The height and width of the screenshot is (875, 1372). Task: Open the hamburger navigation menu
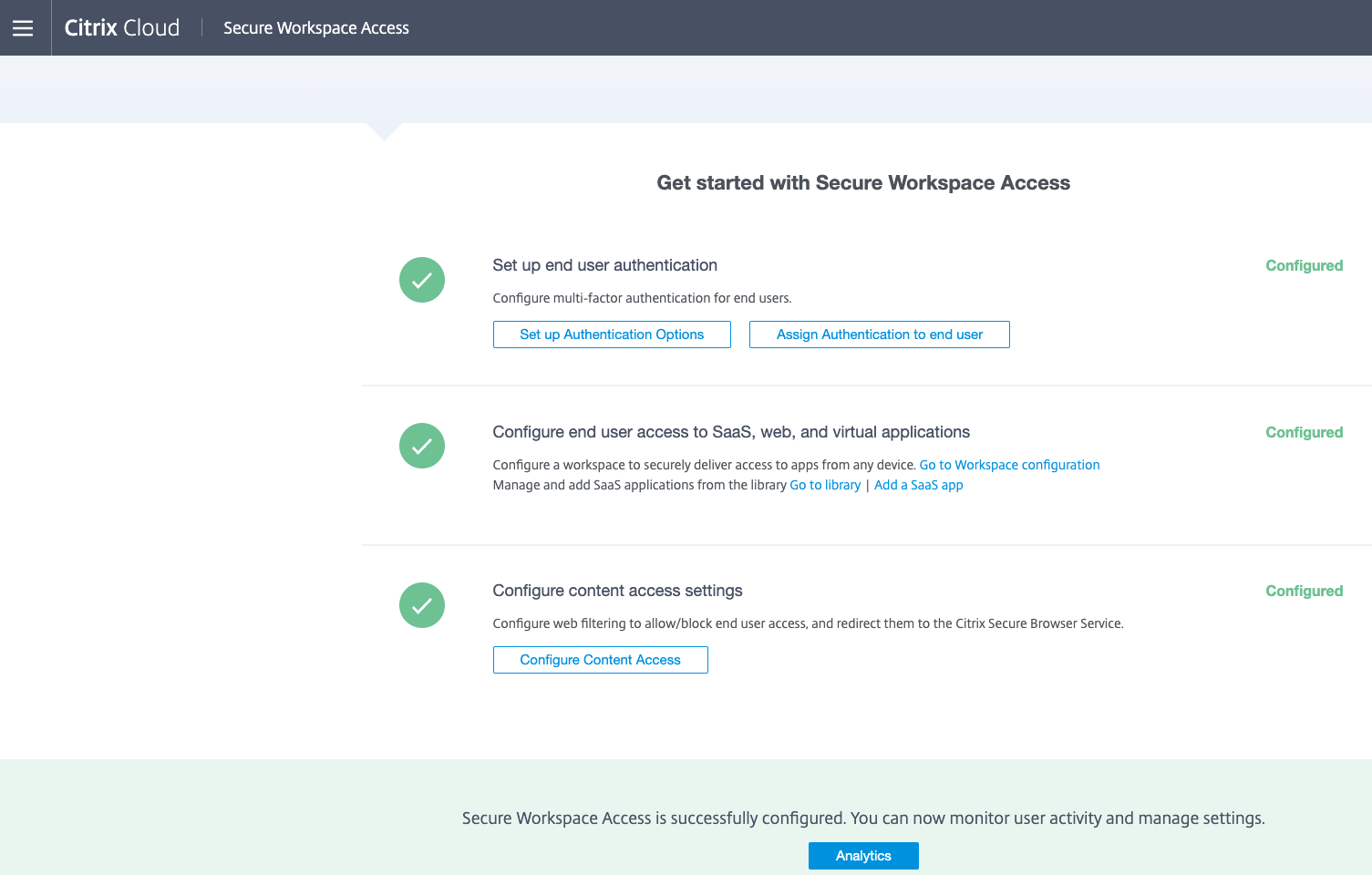[23, 28]
